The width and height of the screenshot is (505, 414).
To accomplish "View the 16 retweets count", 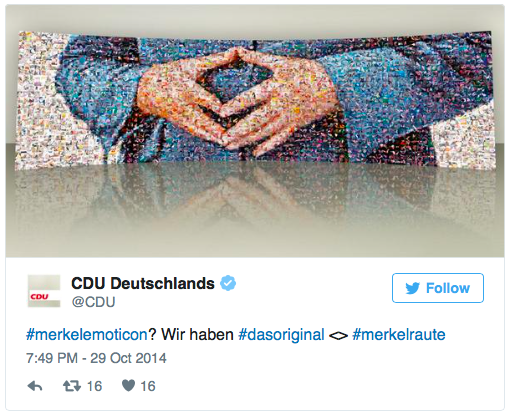I will pyautogui.click(x=94, y=386).
